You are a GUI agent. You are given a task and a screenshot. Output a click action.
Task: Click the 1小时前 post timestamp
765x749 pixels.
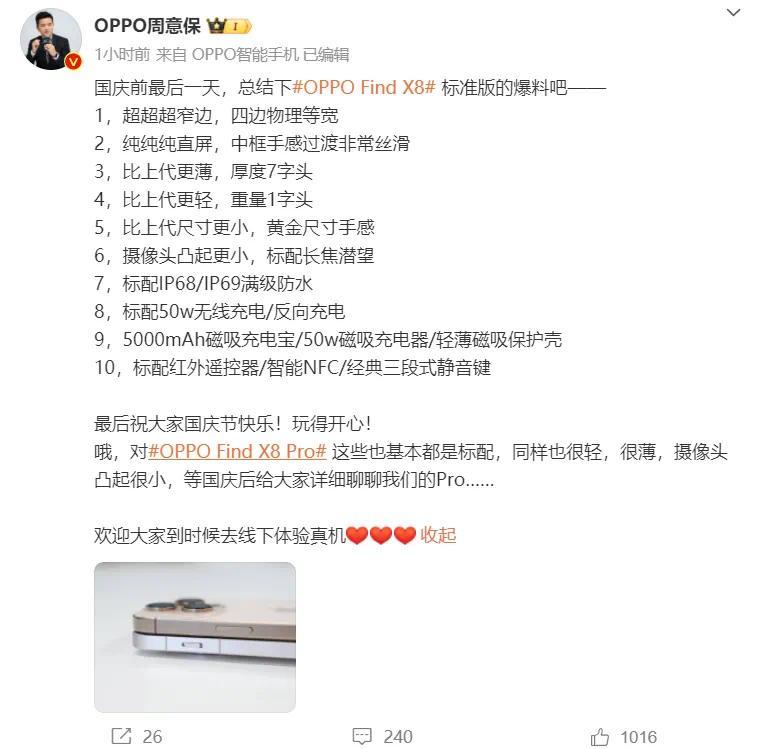tap(122, 55)
